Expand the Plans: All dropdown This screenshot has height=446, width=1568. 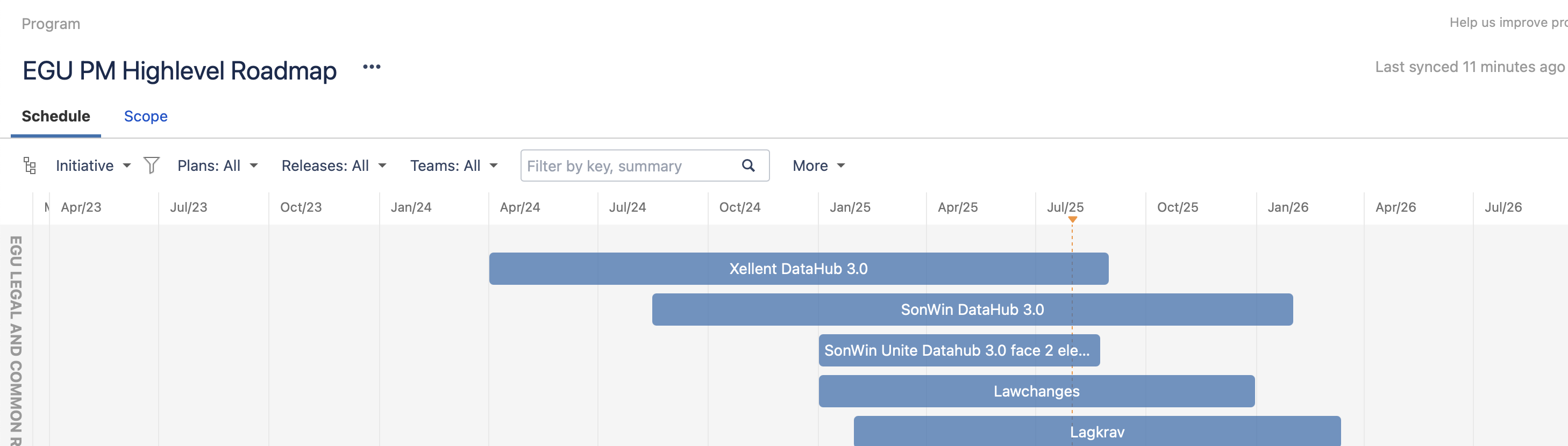click(x=217, y=166)
